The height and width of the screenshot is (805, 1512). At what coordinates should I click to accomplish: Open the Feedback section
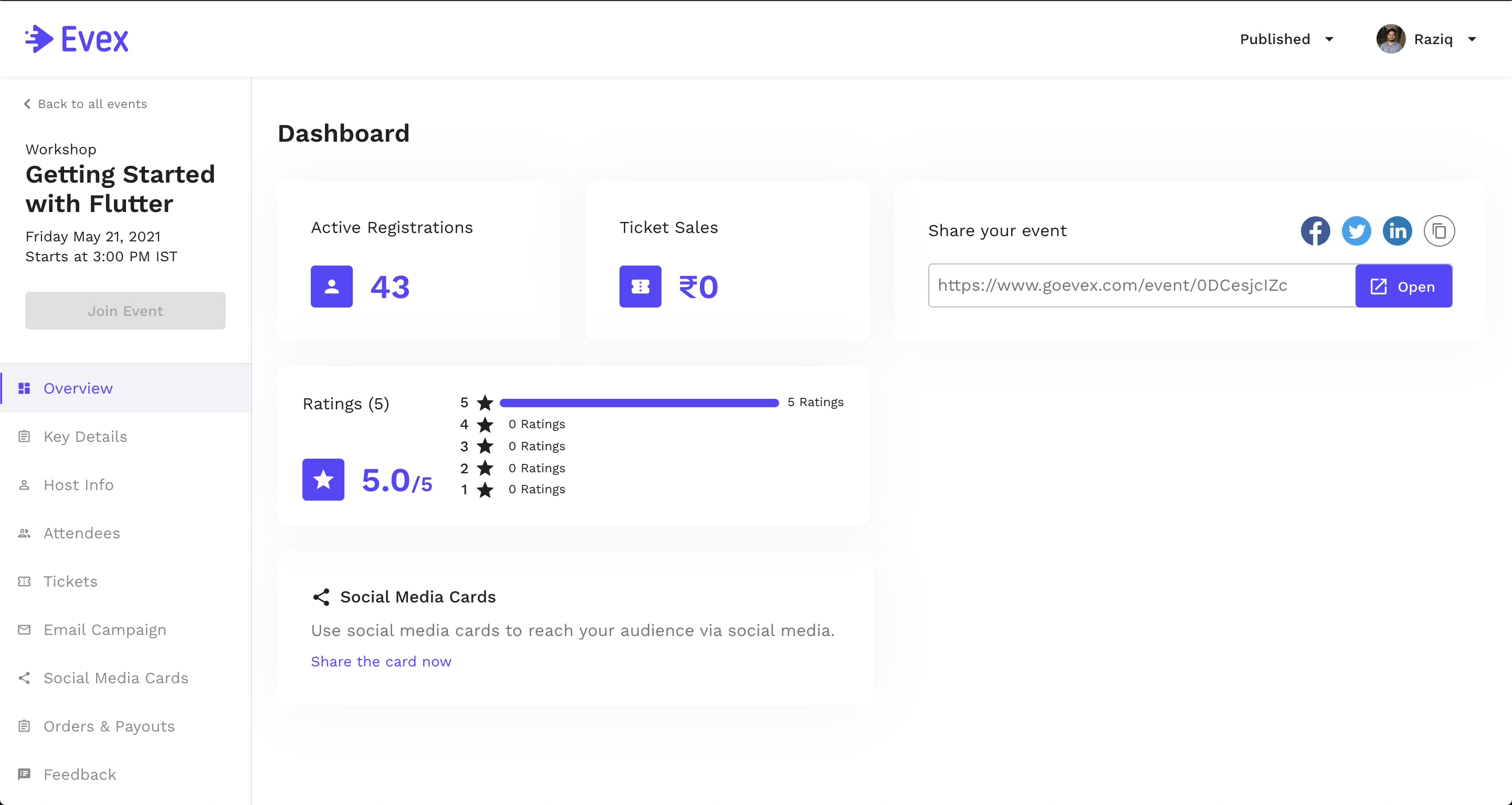(x=125, y=774)
